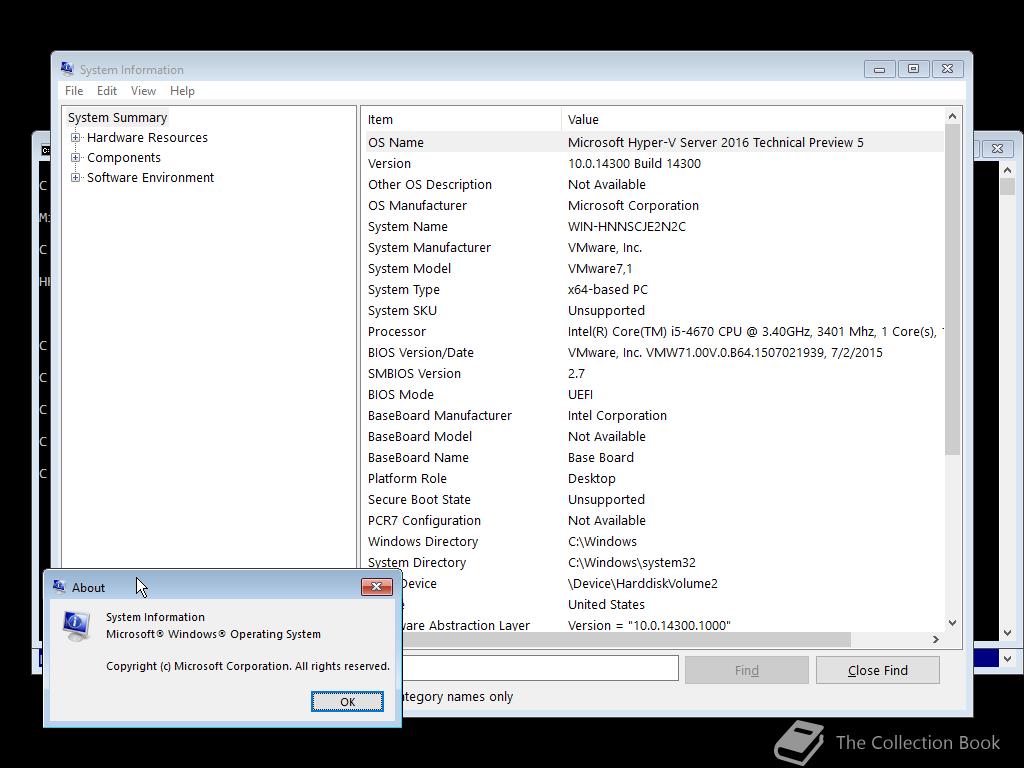The height and width of the screenshot is (768, 1024).
Task: Select the Processor row
Action: 653,331
